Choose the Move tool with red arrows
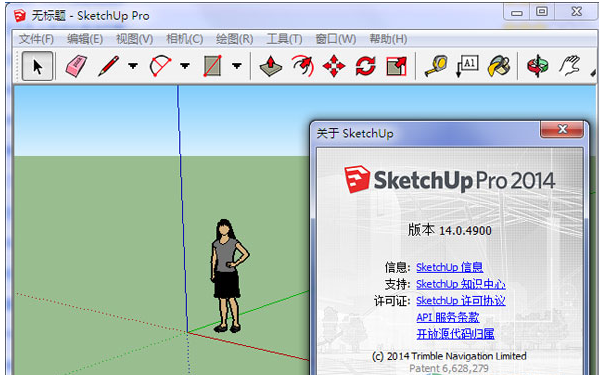 tap(334, 66)
